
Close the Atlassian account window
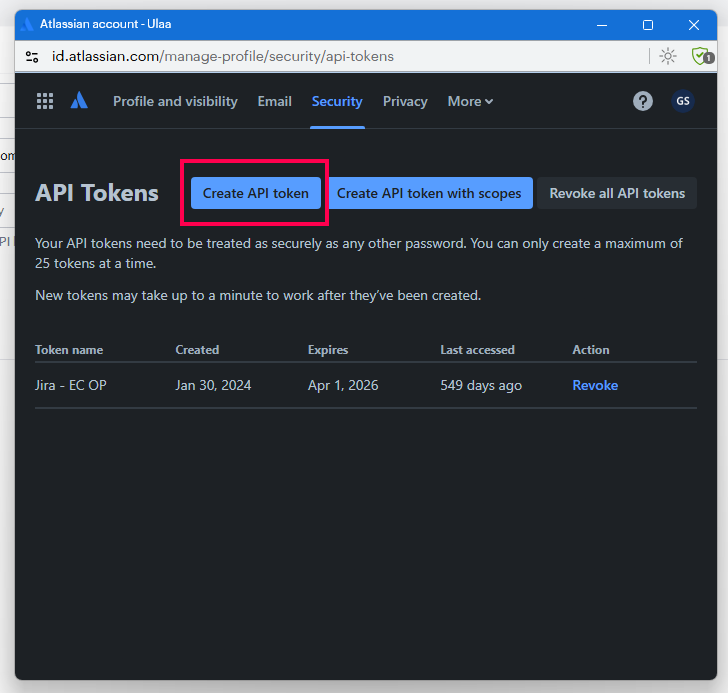pyautogui.click(x=694, y=25)
